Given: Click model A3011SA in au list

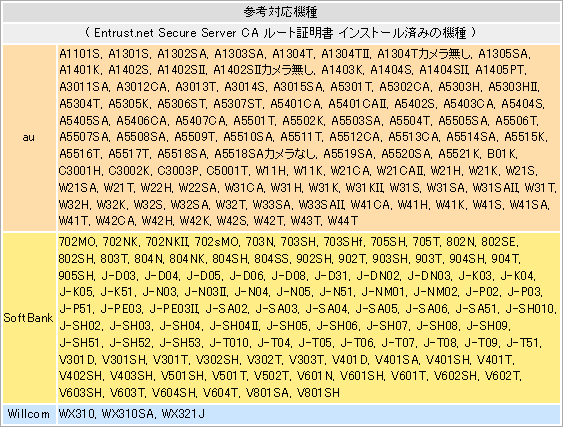Looking at the screenshot, I should click(x=85, y=87).
